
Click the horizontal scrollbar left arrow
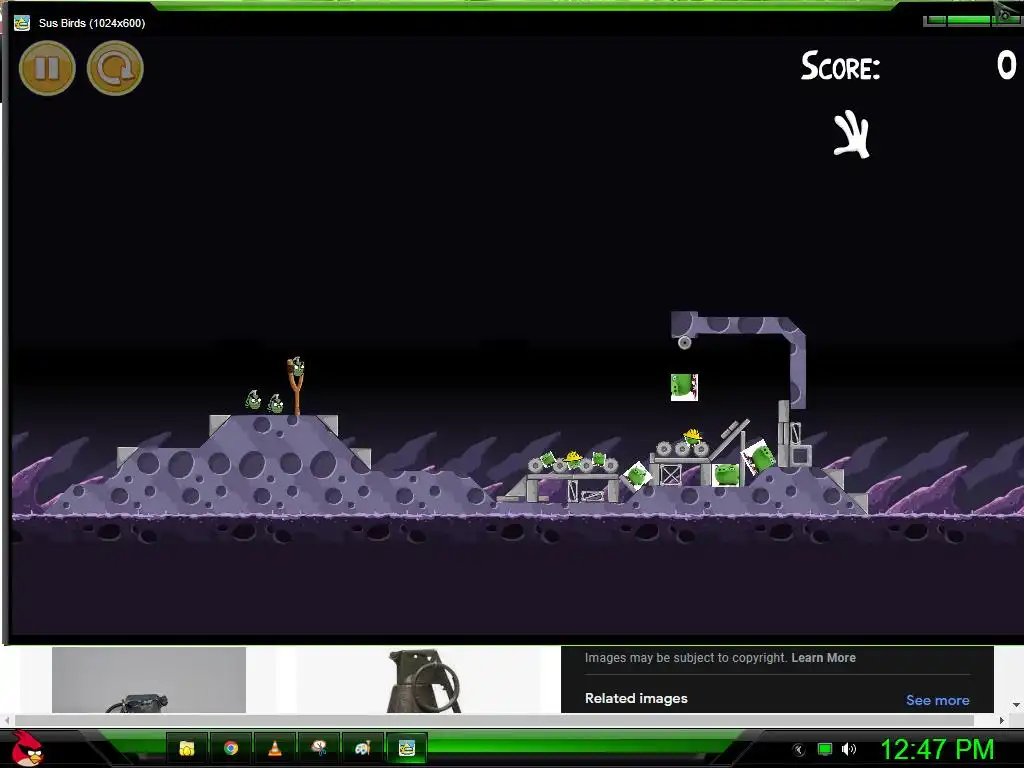pyautogui.click(x=7, y=720)
